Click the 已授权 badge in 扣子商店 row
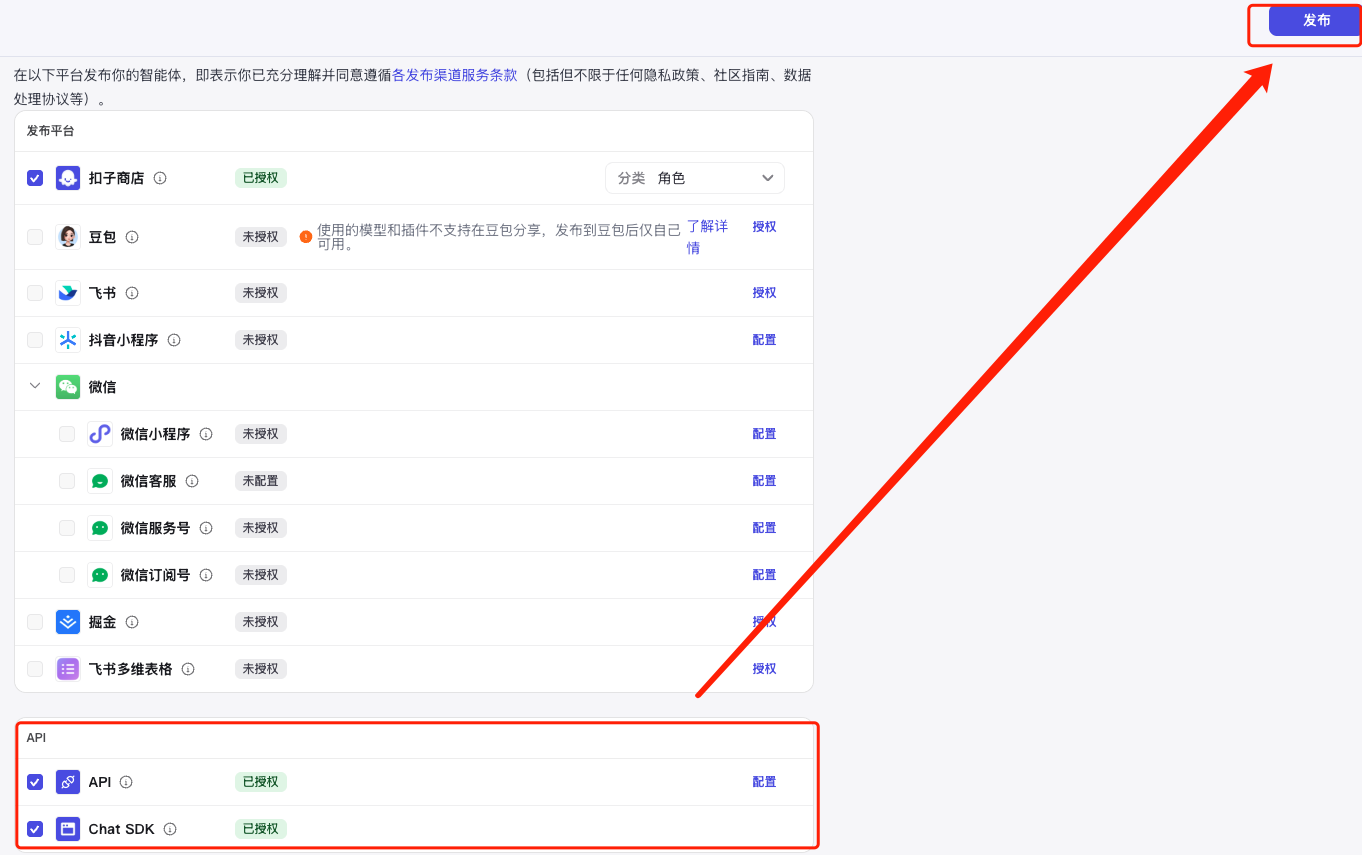The height and width of the screenshot is (855, 1362). point(261,178)
